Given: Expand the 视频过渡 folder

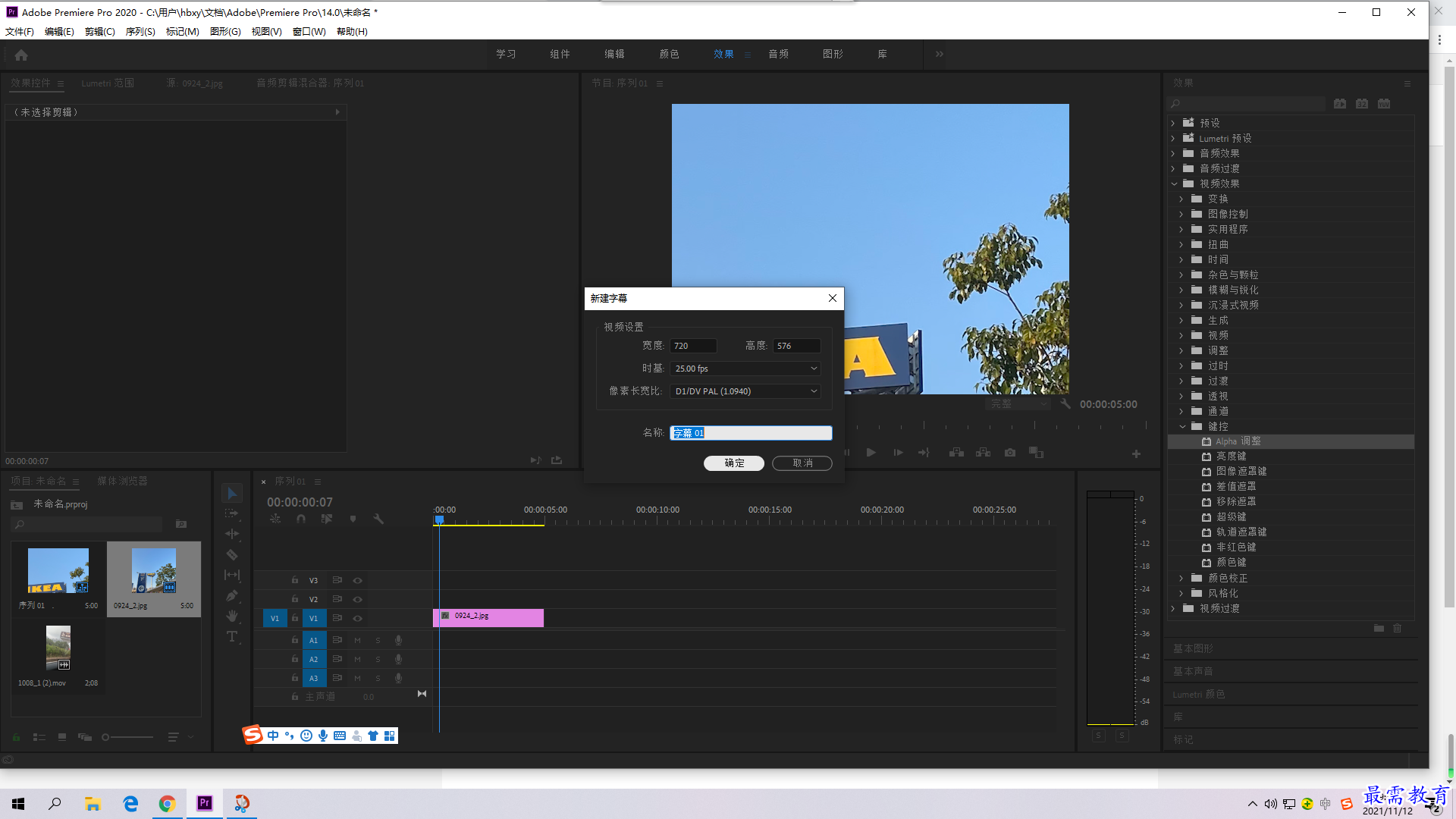Looking at the screenshot, I should pyautogui.click(x=1173, y=609).
